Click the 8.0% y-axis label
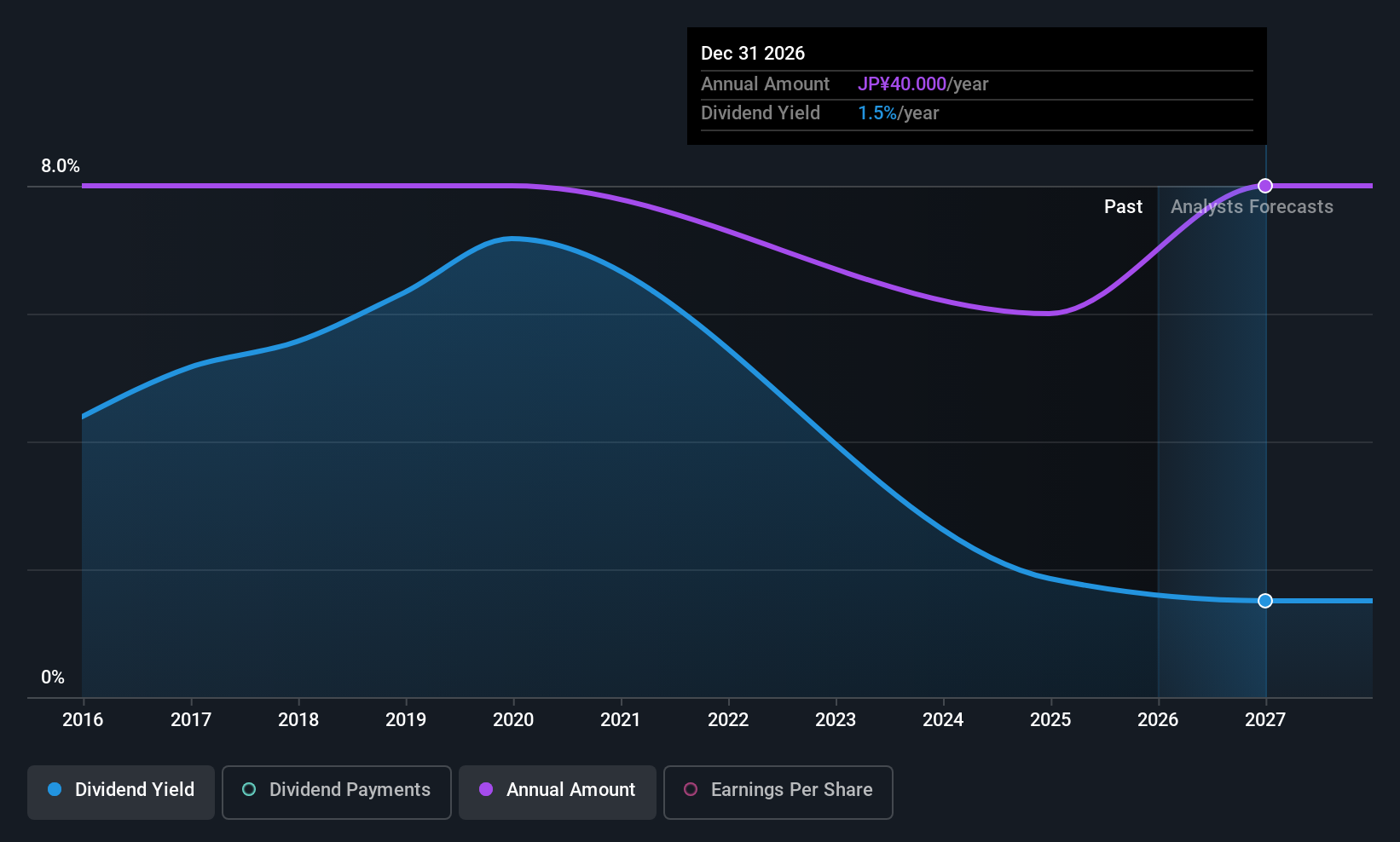Viewport: 1400px width, 842px height. click(61, 166)
